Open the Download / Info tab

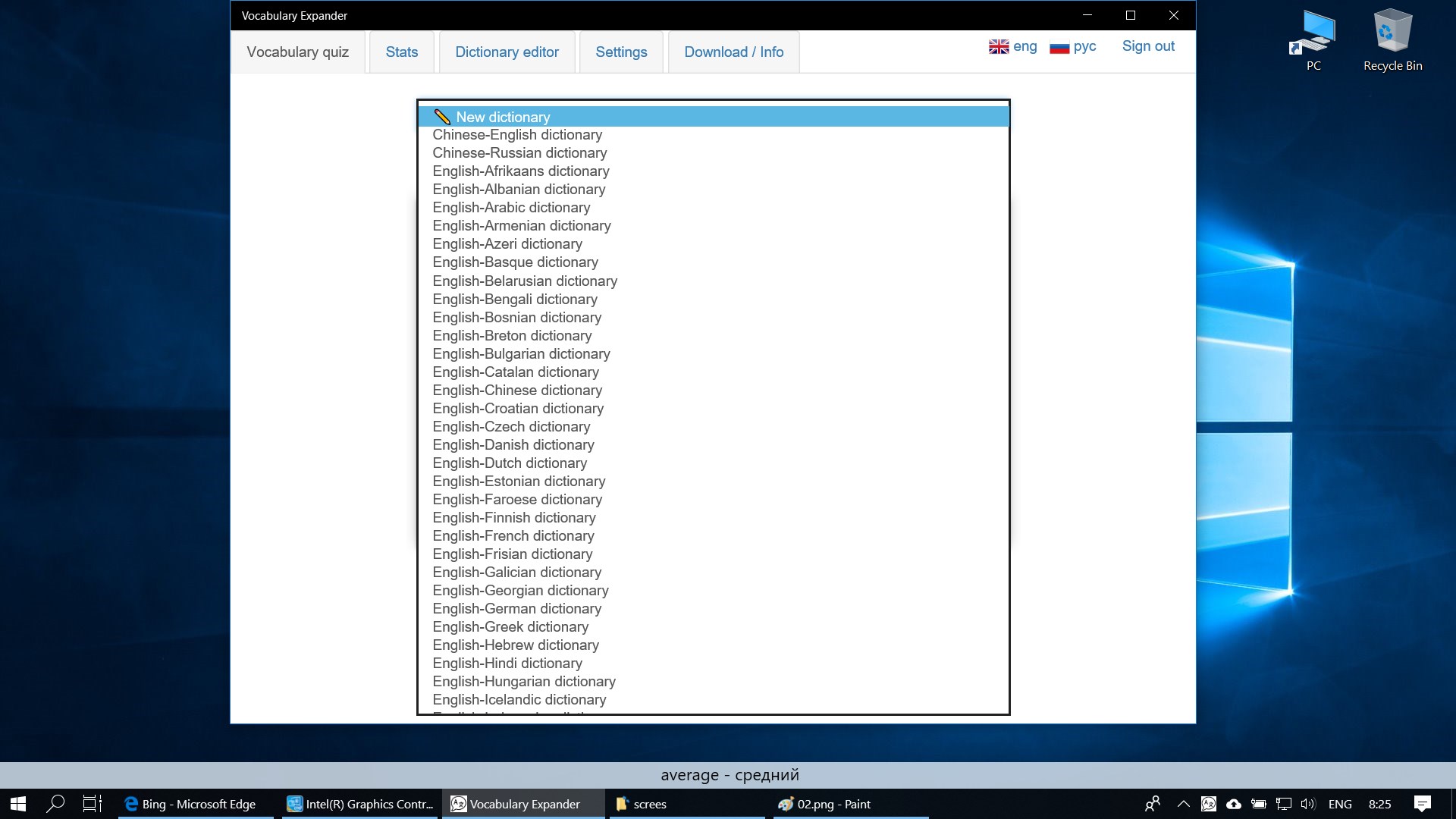[x=733, y=52]
